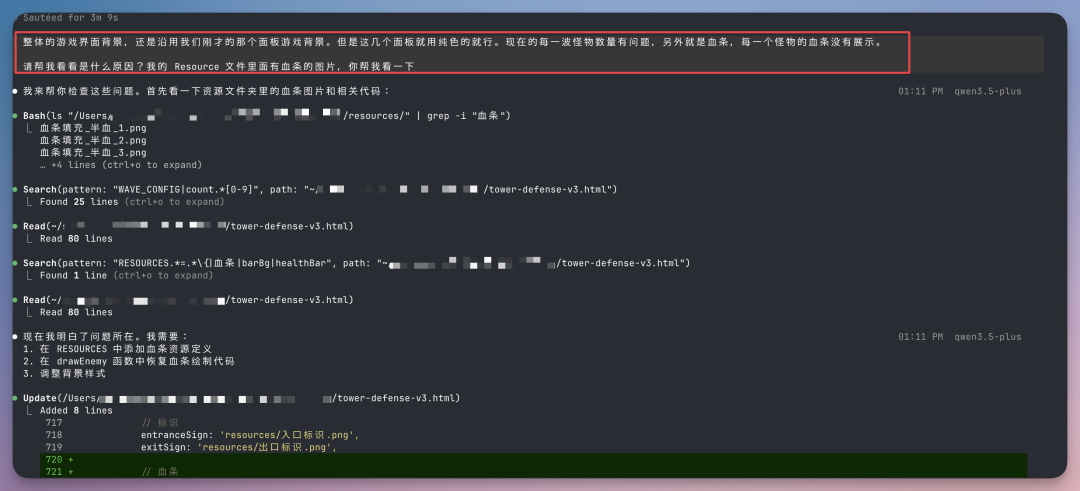1080x491 pixels.
Task: Expand the "Found 1 line" result
Action: tap(126, 275)
